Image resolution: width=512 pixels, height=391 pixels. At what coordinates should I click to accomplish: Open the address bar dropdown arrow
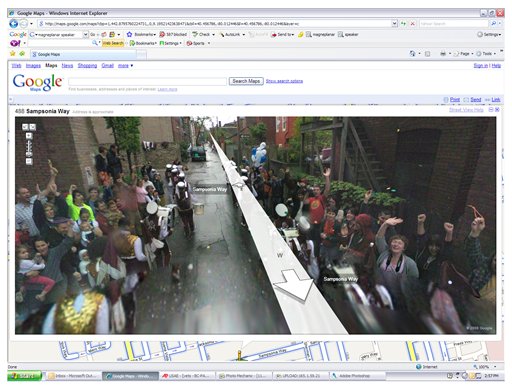(x=394, y=24)
